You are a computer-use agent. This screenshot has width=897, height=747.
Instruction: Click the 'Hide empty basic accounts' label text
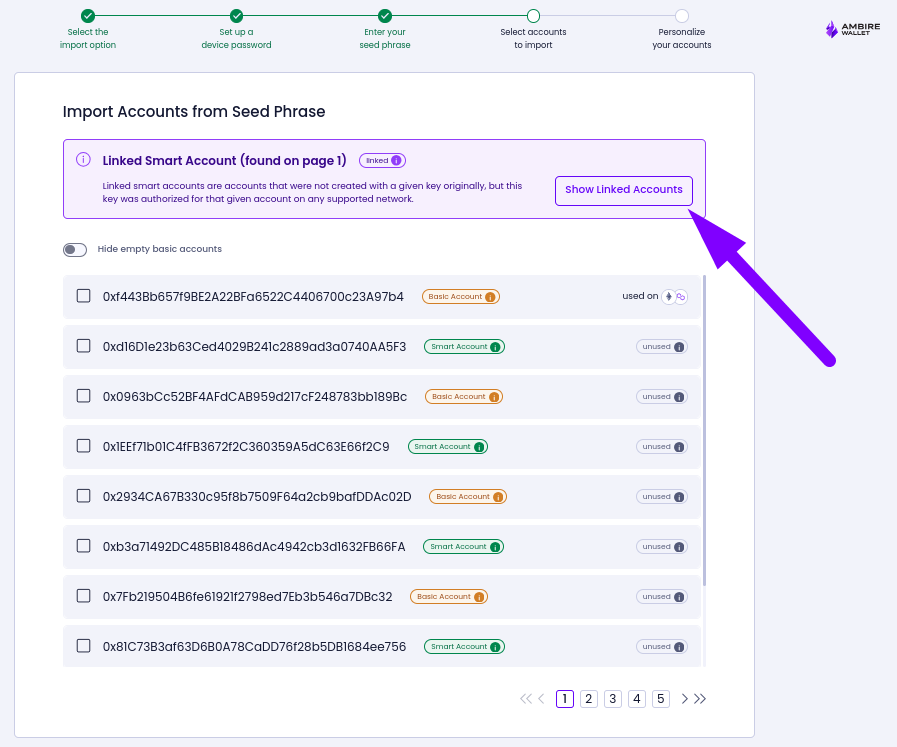click(160, 249)
